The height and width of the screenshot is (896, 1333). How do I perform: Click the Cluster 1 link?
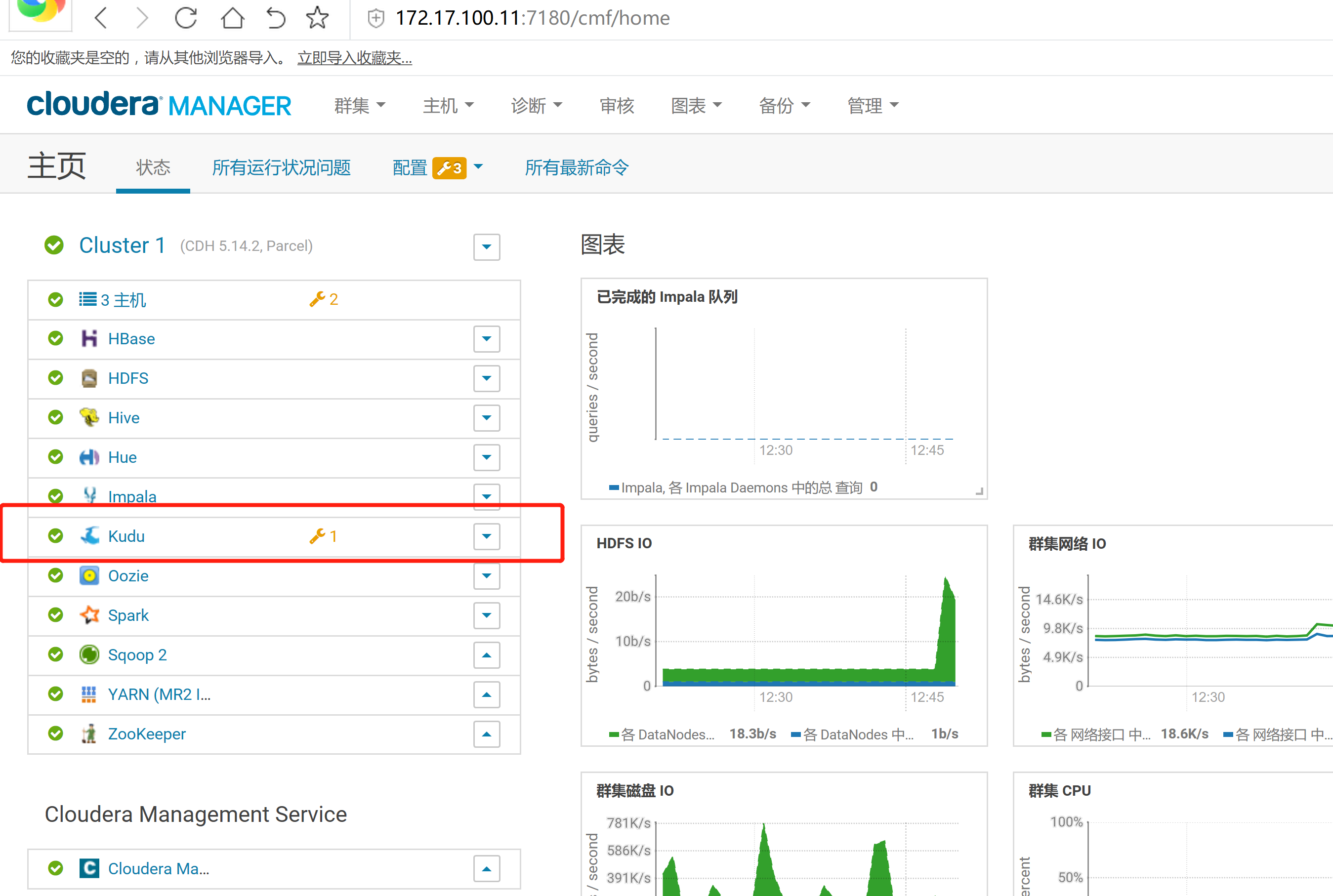tap(123, 245)
